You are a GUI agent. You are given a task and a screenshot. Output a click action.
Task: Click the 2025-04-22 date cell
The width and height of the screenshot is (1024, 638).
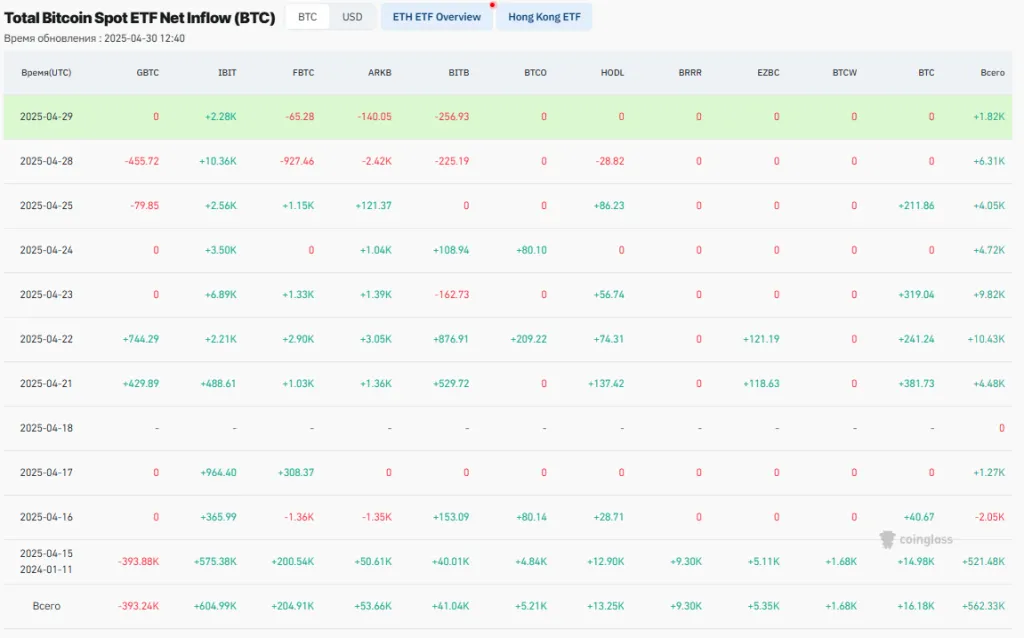pos(46,339)
